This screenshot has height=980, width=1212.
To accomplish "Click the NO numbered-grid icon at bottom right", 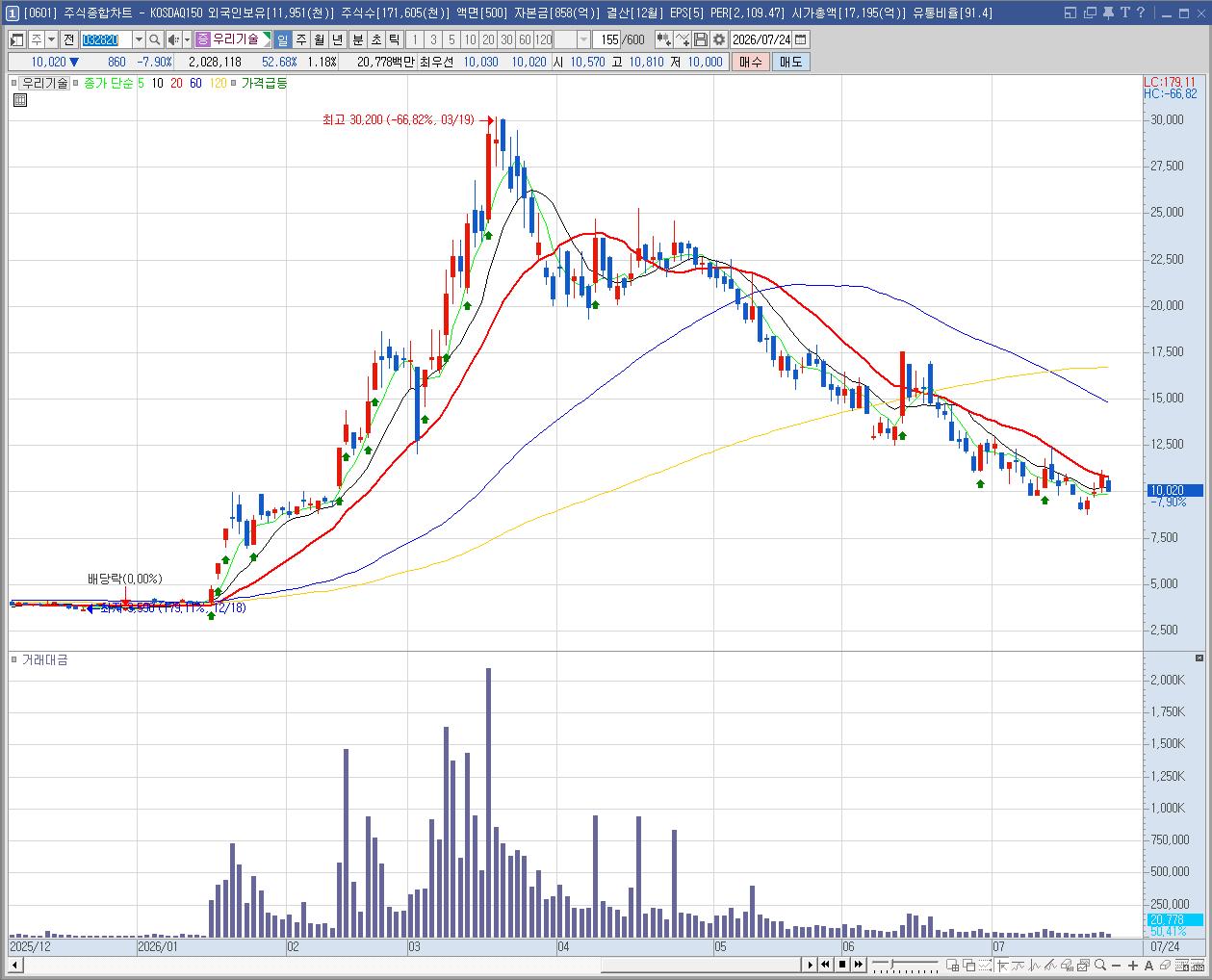I will [1197, 966].
